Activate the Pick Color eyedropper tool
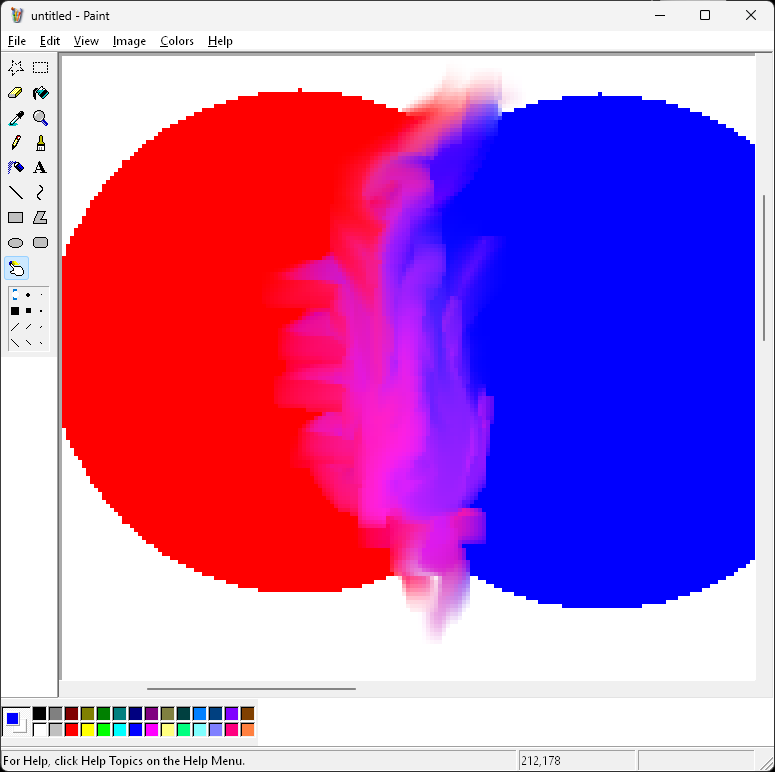775x772 pixels. pos(16,118)
